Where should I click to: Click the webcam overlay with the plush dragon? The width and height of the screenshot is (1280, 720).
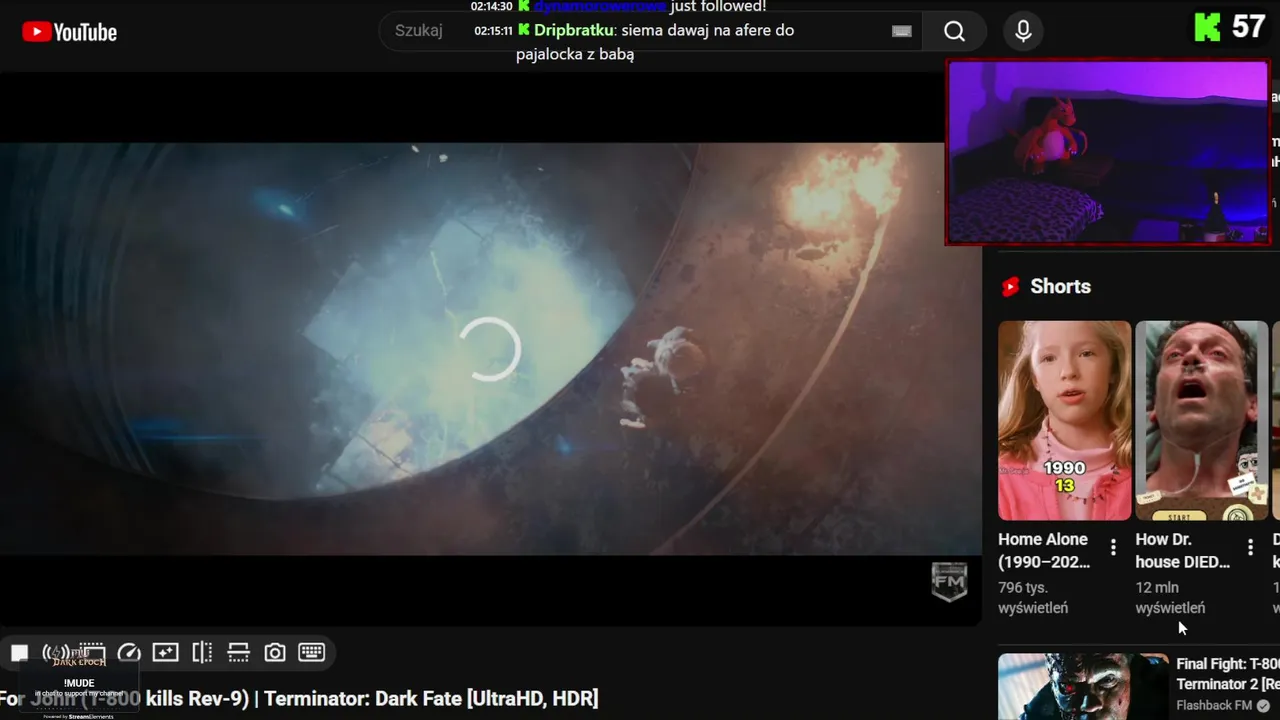pyautogui.click(x=1108, y=152)
